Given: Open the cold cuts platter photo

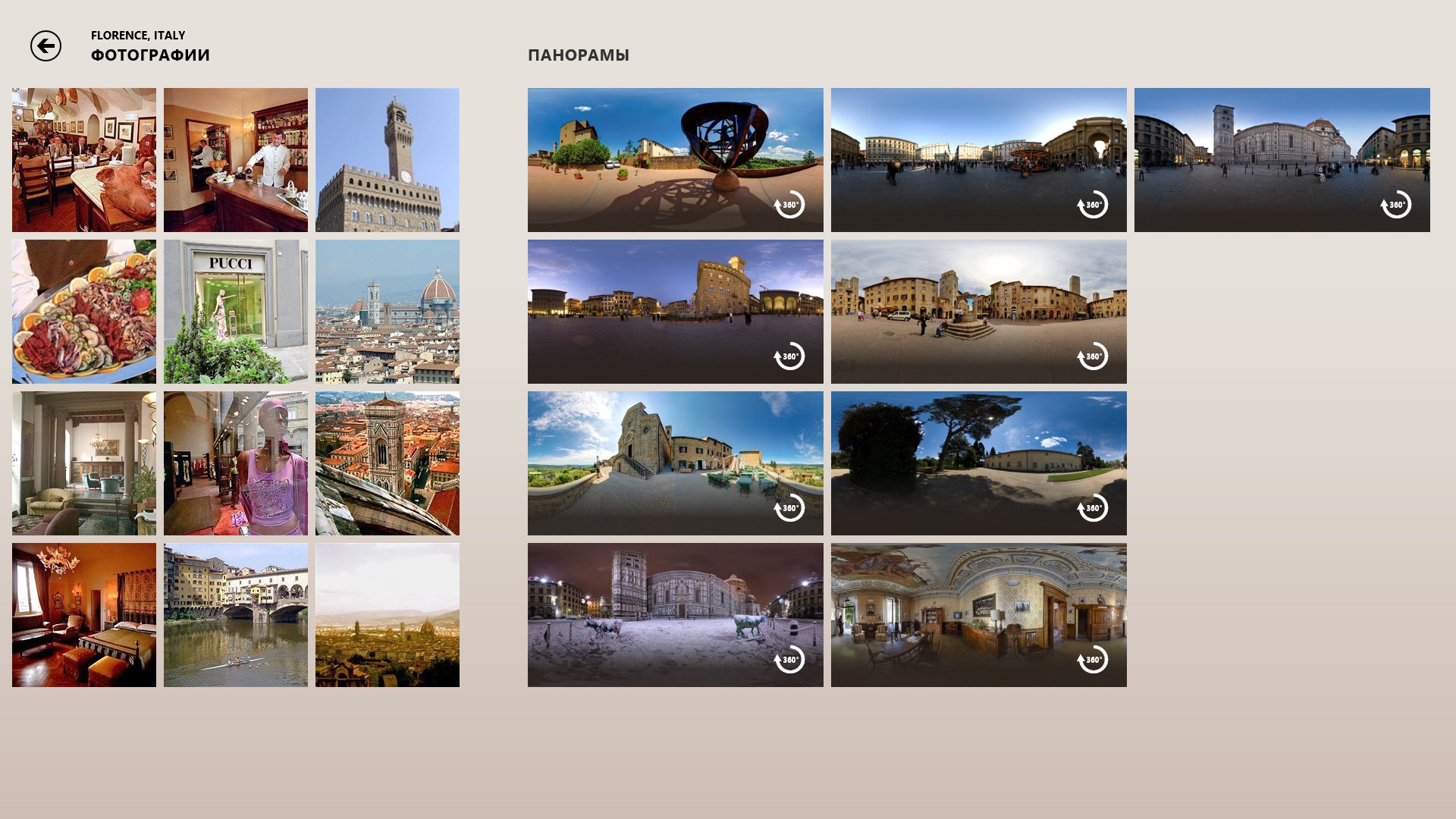Looking at the screenshot, I should point(84,312).
